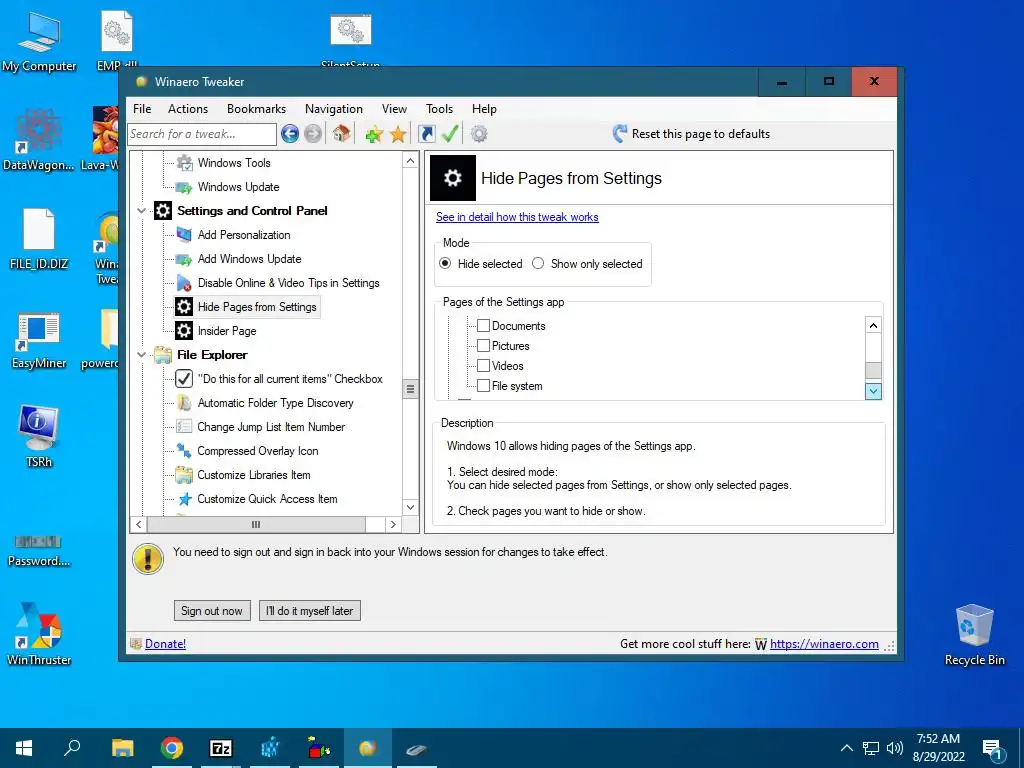Viewport: 1024px width, 768px height.
Task: Click the grayed Forward navigation arrow
Action: click(313, 134)
